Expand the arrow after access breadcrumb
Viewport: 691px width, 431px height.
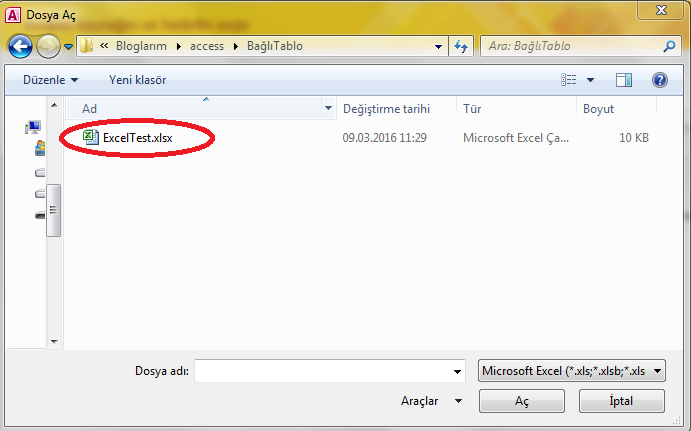point(236,46)
